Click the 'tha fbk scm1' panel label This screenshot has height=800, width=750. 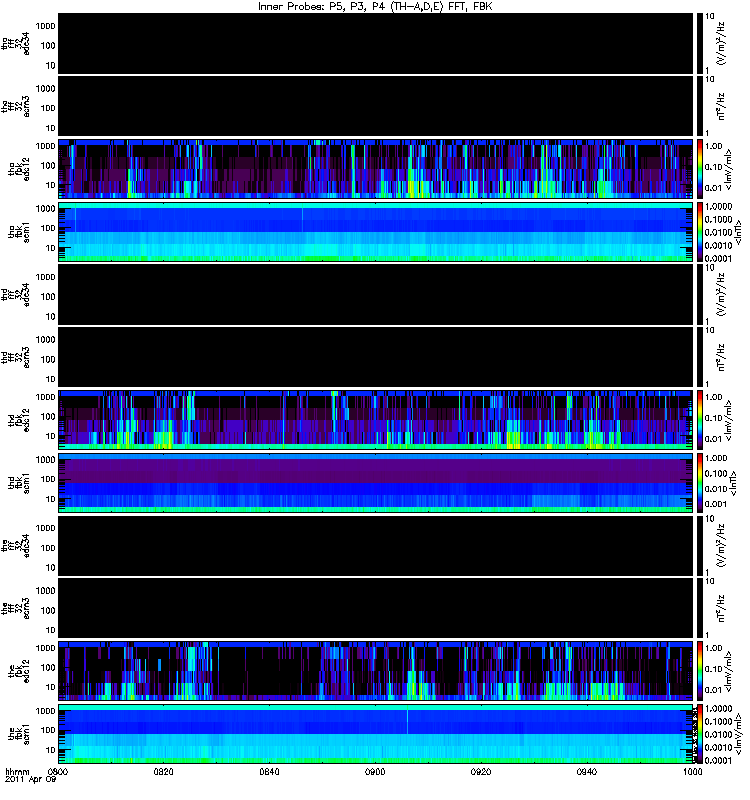click(x=19, y=232)
